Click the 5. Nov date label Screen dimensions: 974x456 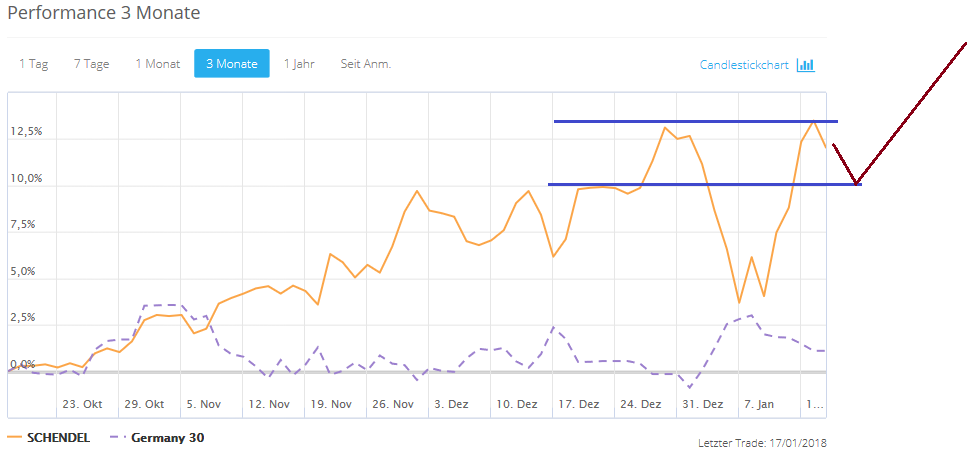pyautogui.click(x=204, y=405)
